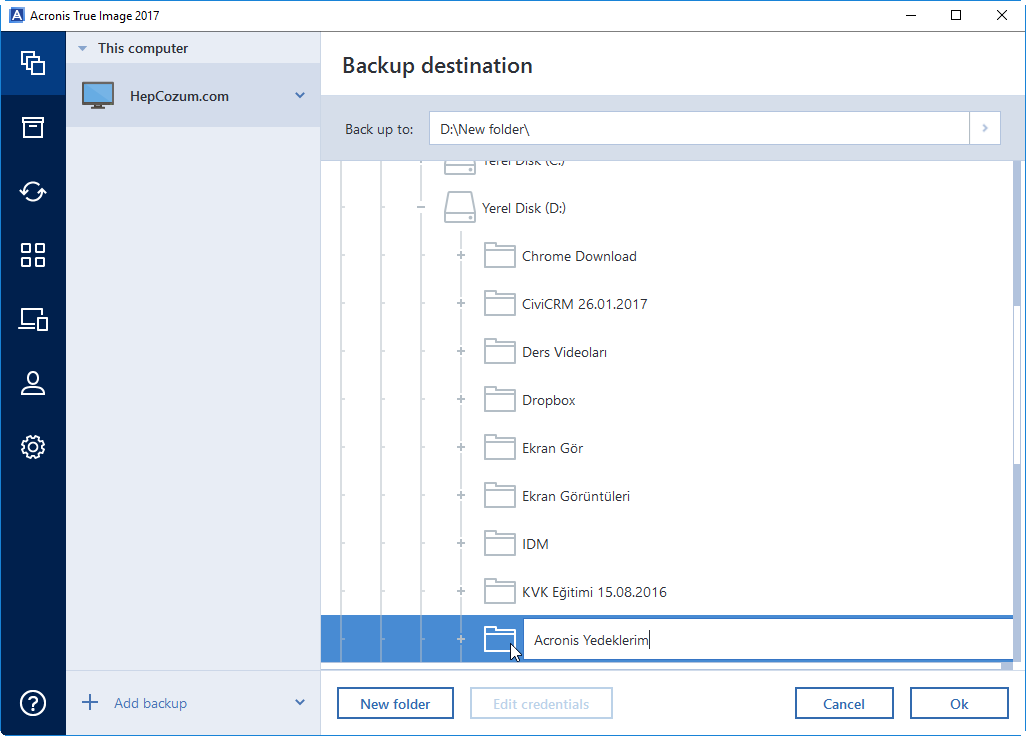The height and width of the screenshot is (736, 1026).
Task: Click the go arrow next to path field
Action: (985, 128)
